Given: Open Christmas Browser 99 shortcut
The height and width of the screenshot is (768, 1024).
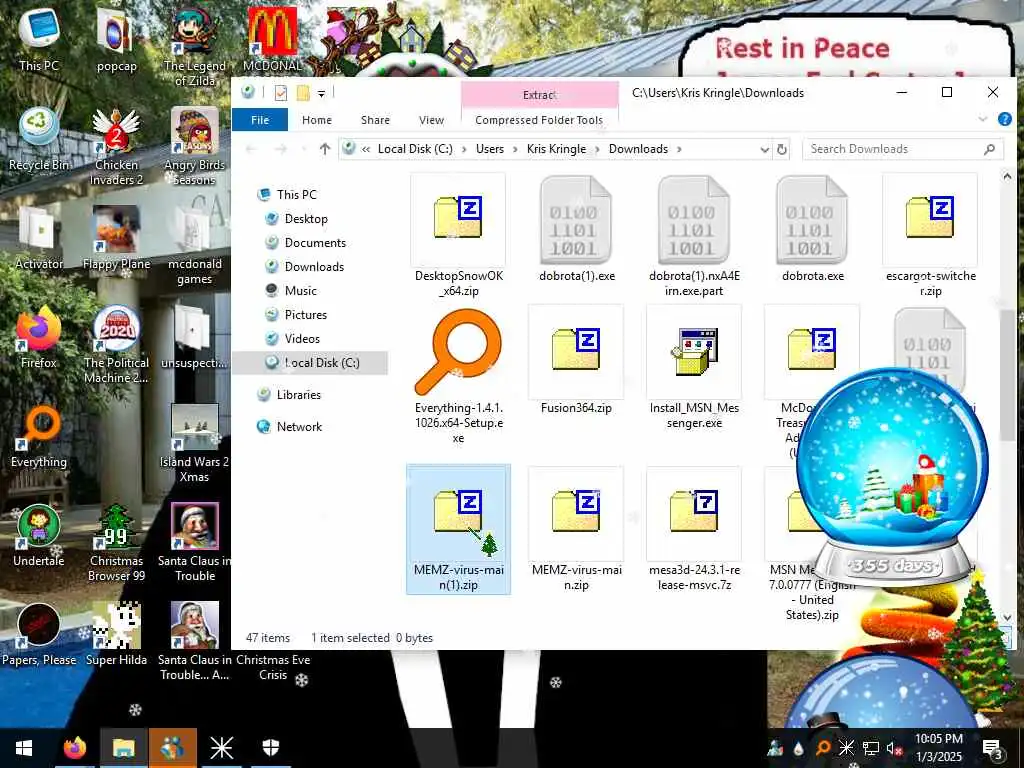Looking at the screenshot, I should pyautogui.click(x=116, y=542).
